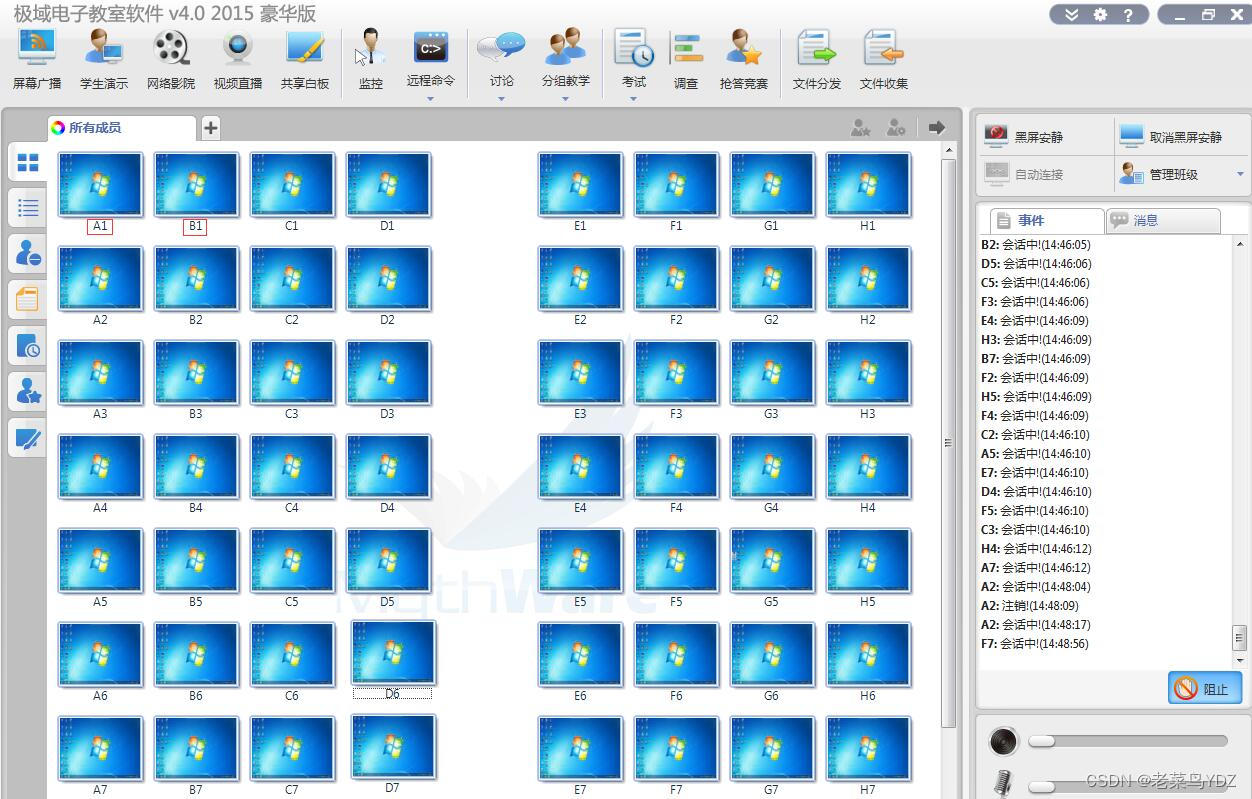Select student thumbnail B1

point(196,184)
